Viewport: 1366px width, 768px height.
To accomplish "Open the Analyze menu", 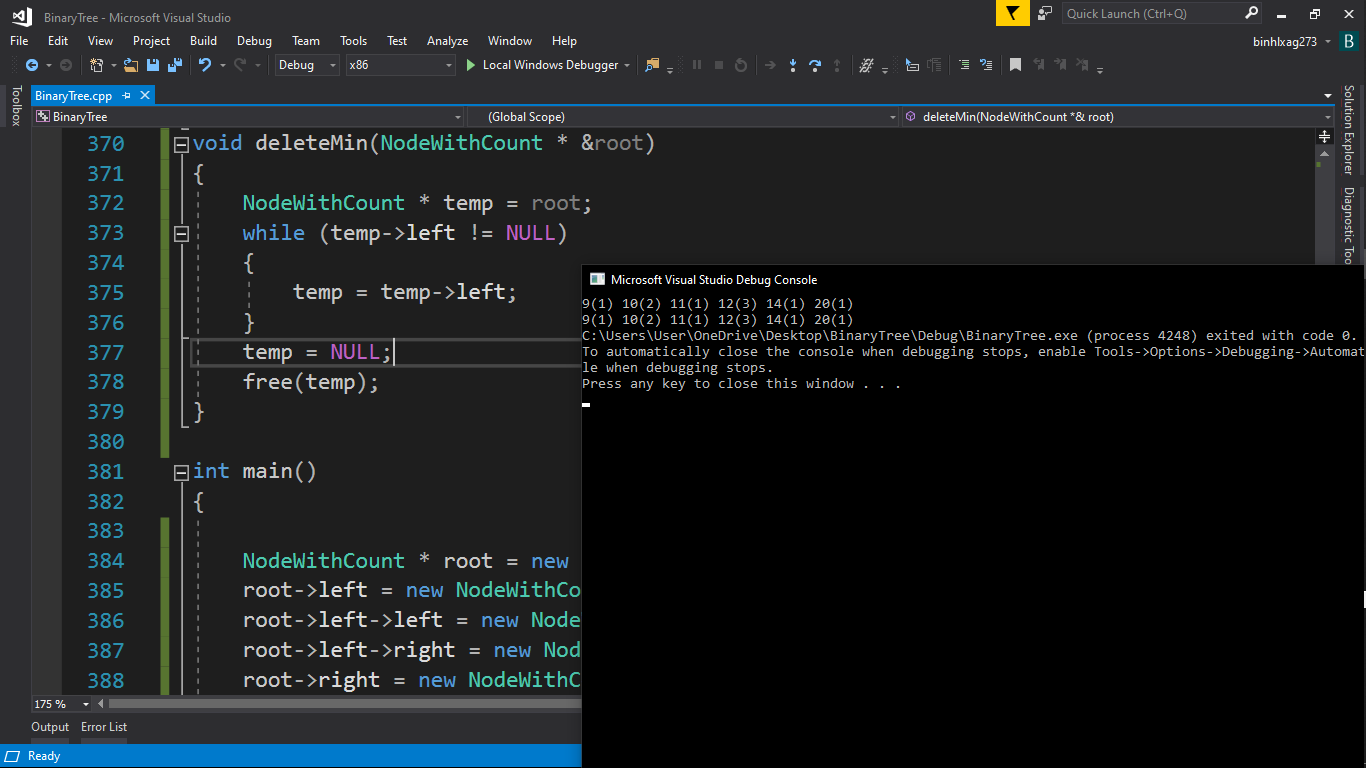I will coord(447,41).
